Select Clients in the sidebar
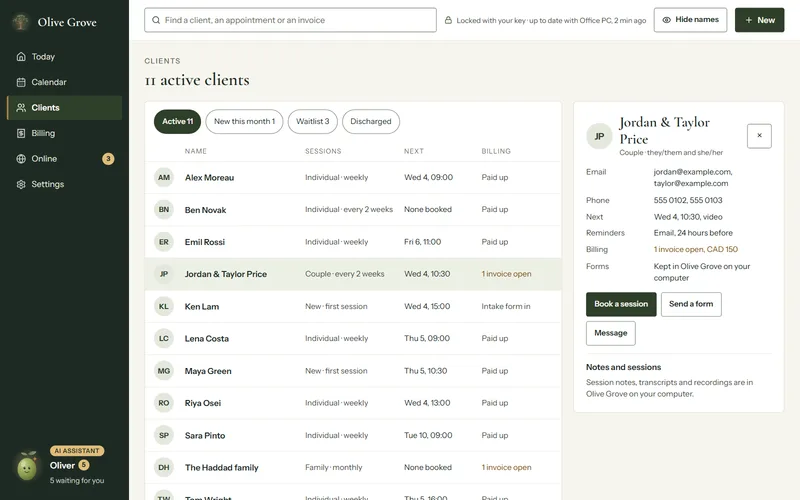 pyautogui.click(x=64, y=108)
